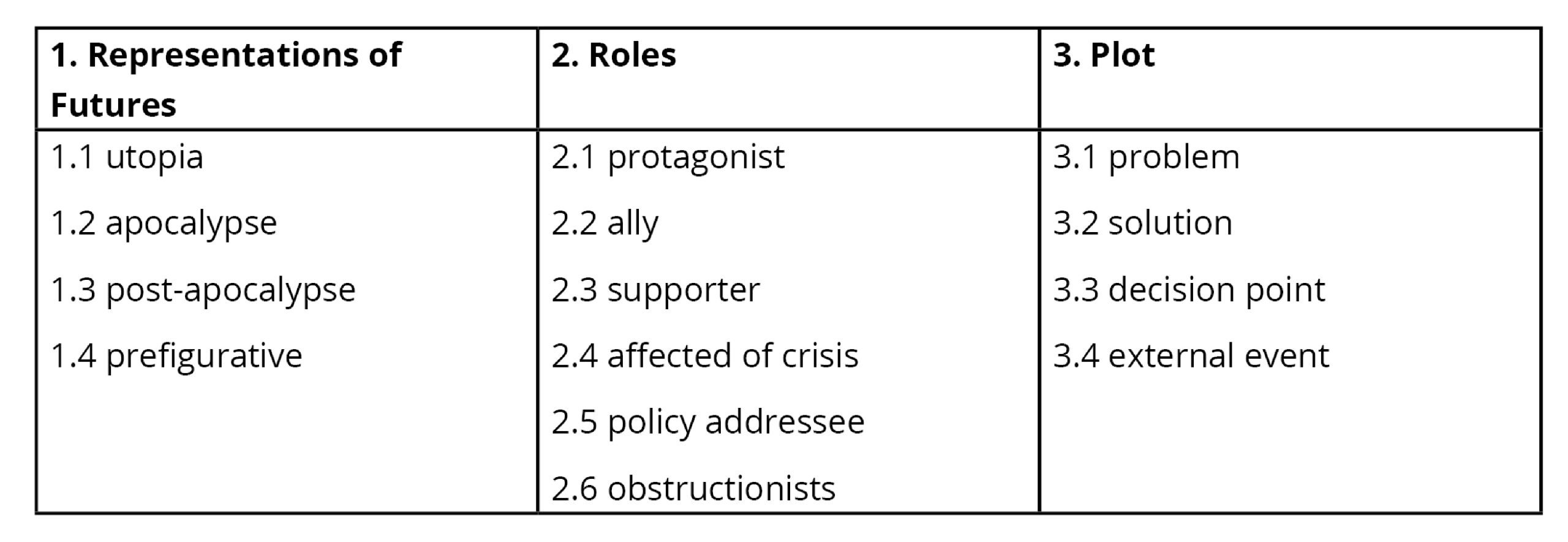This screenshot has width=1568, height=542.
Task: Select the "3. Plot" column header
Action: (1104, 55)
